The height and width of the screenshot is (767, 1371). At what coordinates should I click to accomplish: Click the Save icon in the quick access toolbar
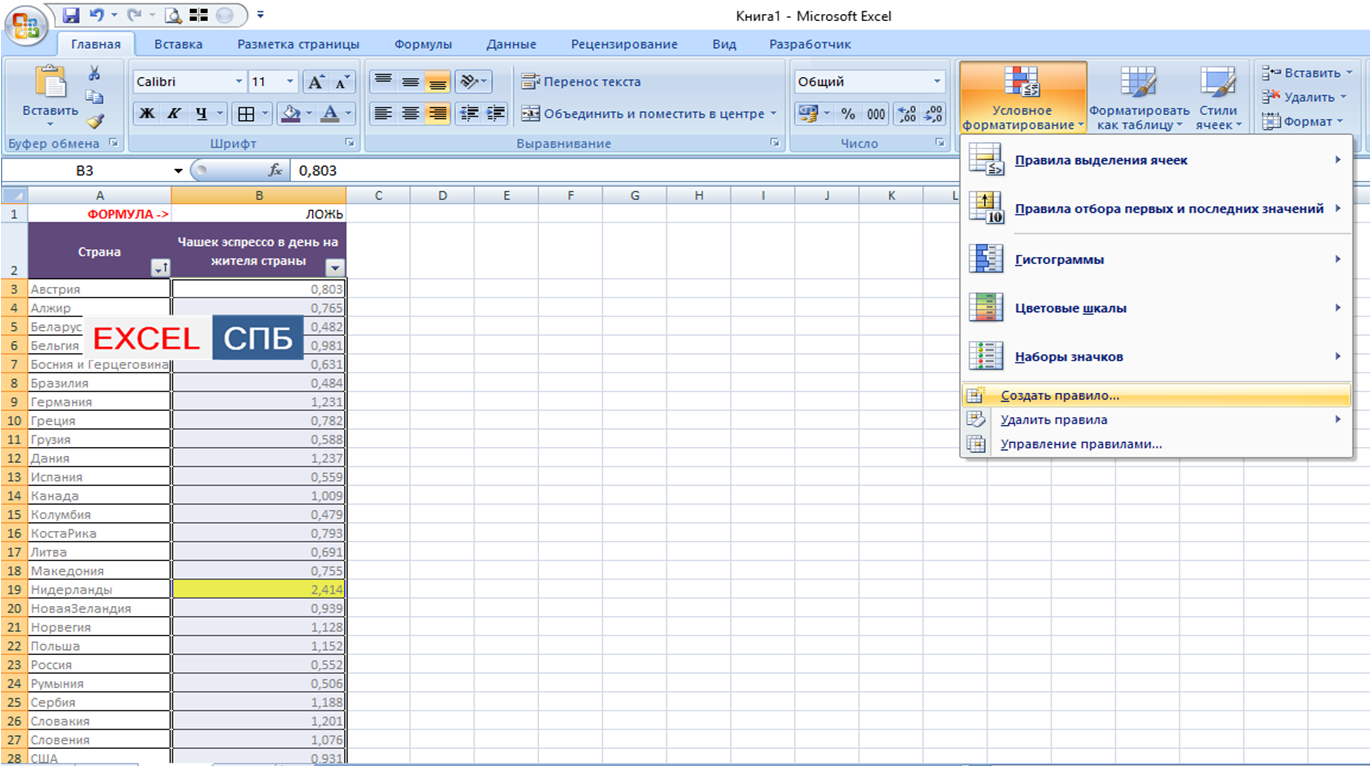click(x=71, y=16)
